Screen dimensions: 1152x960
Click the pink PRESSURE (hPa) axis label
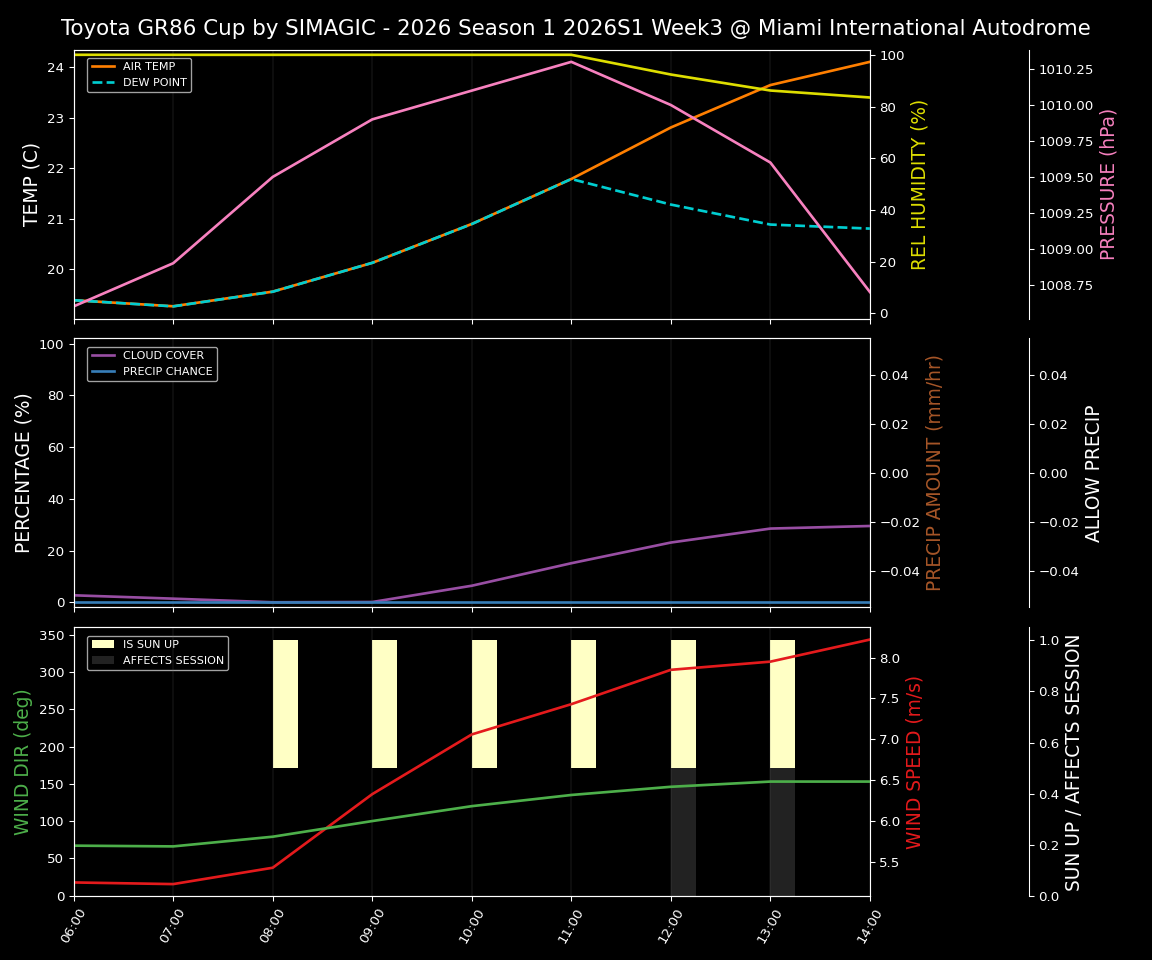point(1108,183)
